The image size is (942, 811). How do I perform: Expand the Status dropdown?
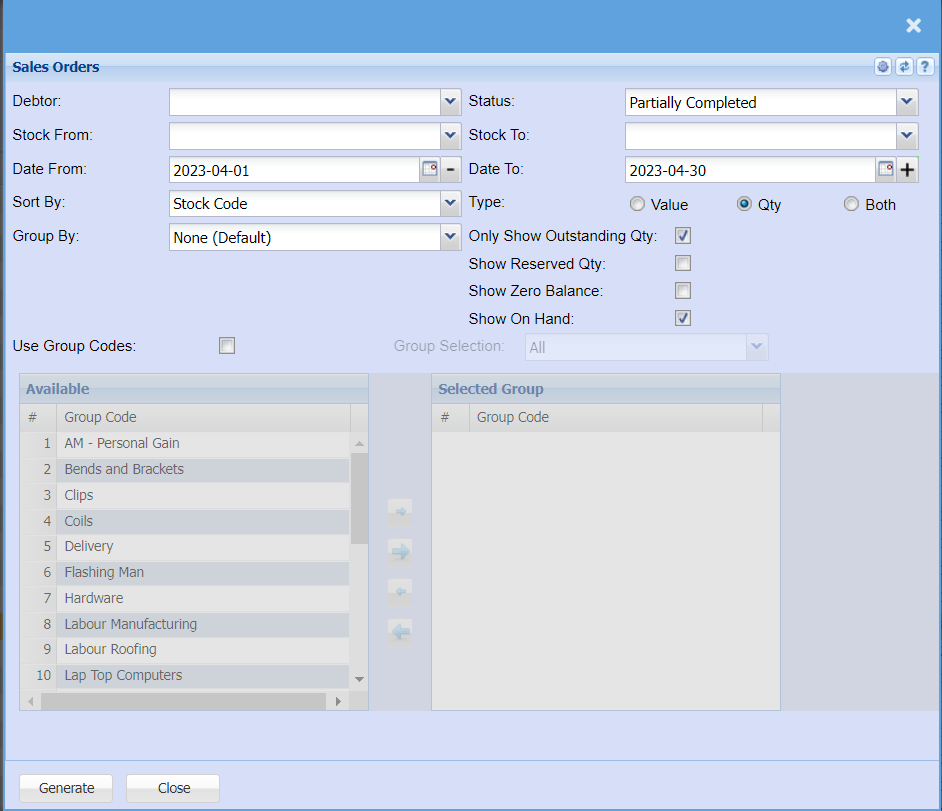[x=906, y=102]
